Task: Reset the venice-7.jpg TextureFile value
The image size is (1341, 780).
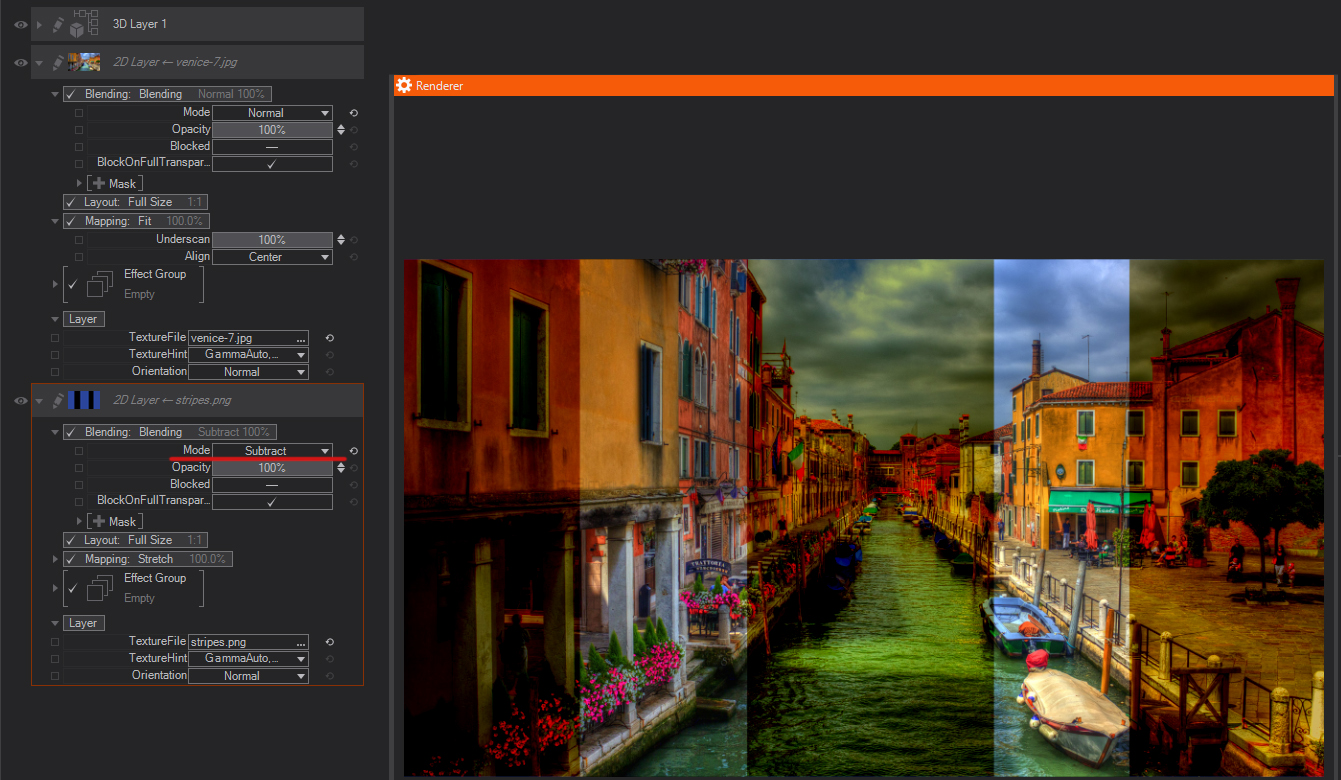Action: click(x=330, y=338)
